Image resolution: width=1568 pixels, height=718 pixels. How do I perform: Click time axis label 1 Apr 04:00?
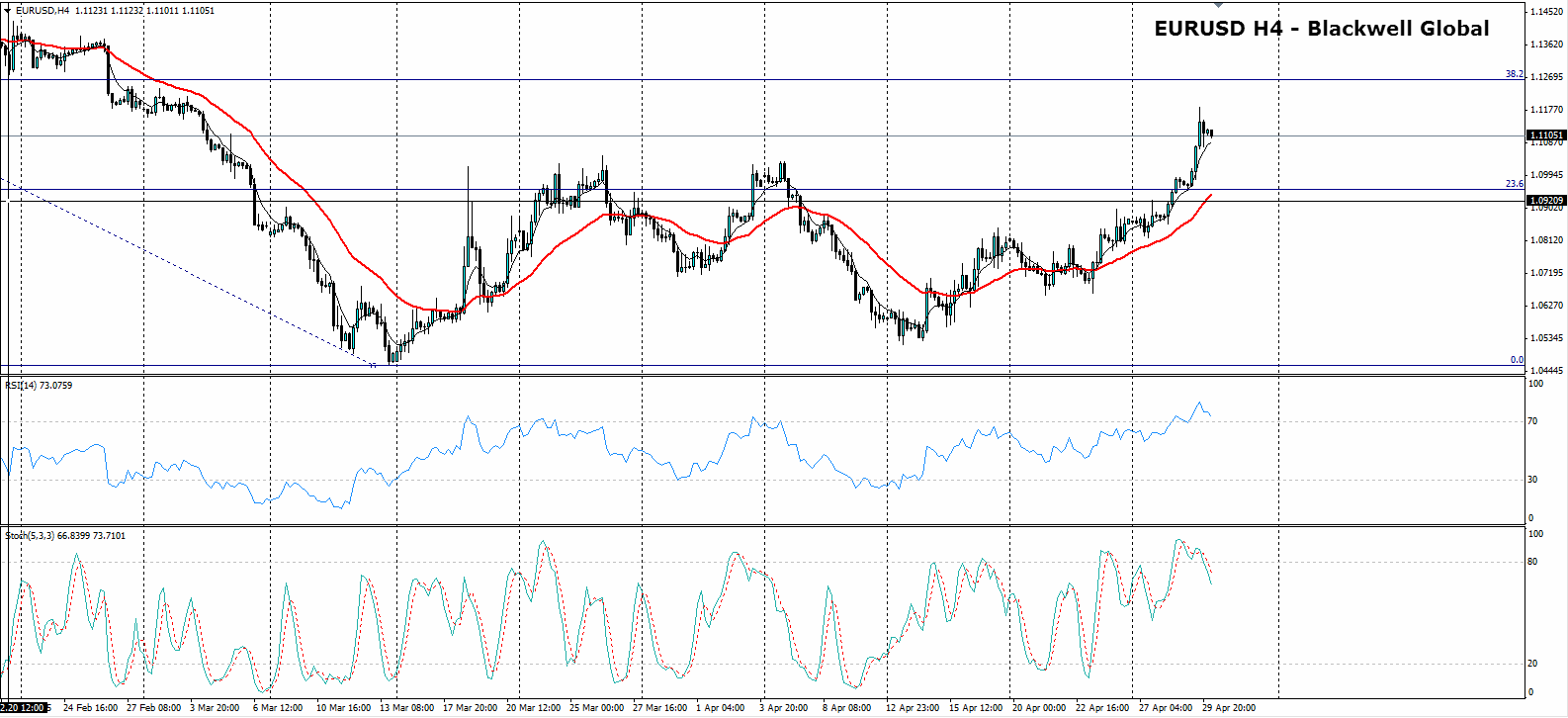click(720, 708)
